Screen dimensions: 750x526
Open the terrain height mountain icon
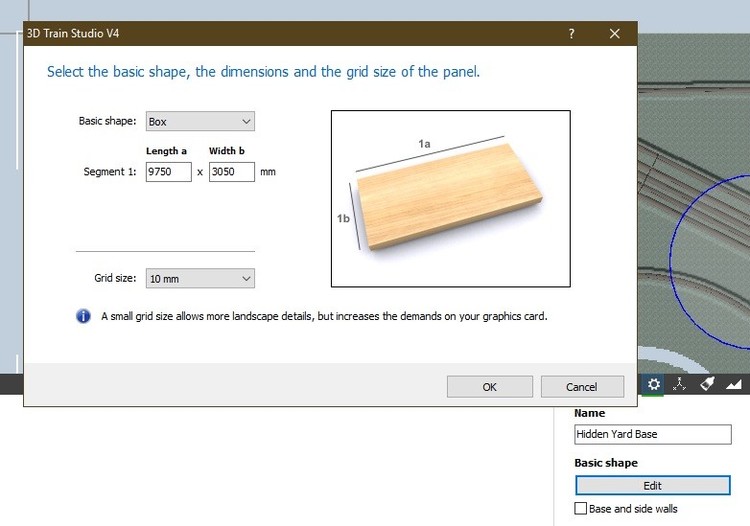(x=734, y=384)
